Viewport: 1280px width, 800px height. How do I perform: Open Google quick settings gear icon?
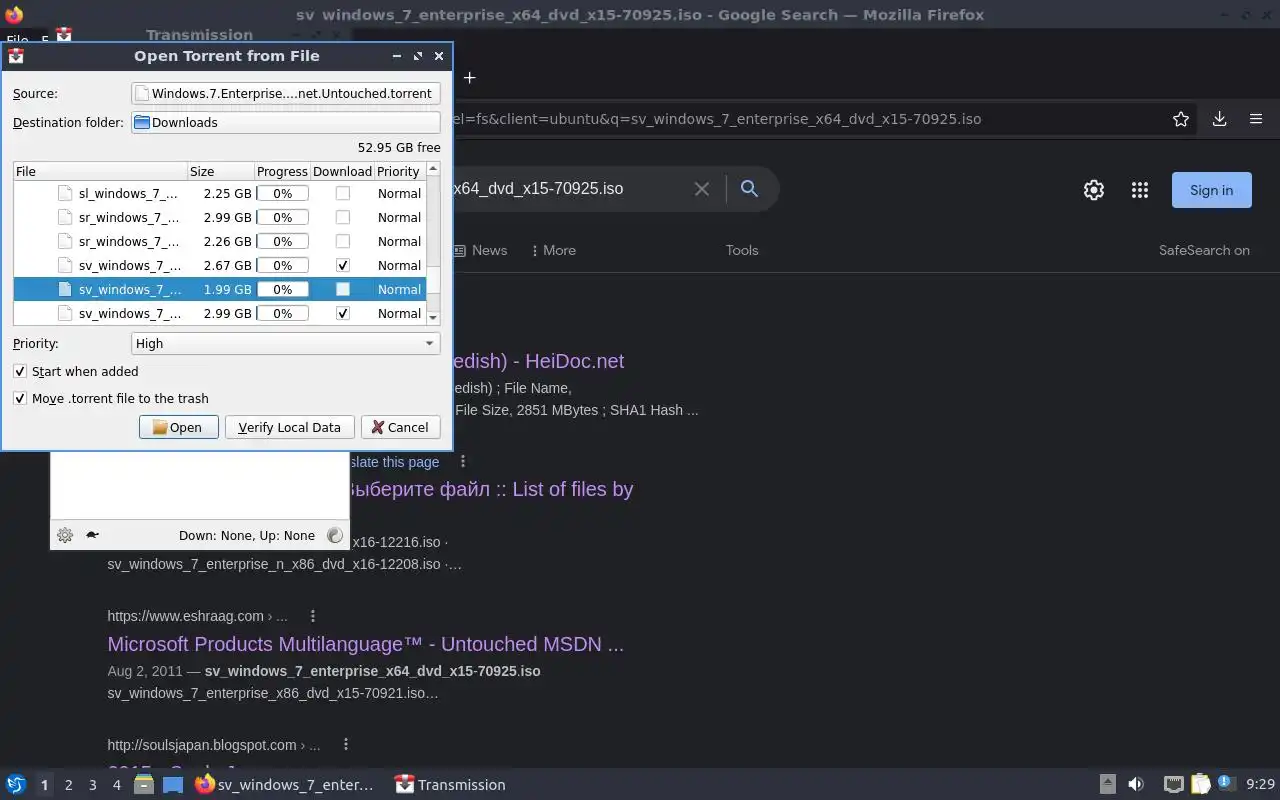click(1094, 190)
